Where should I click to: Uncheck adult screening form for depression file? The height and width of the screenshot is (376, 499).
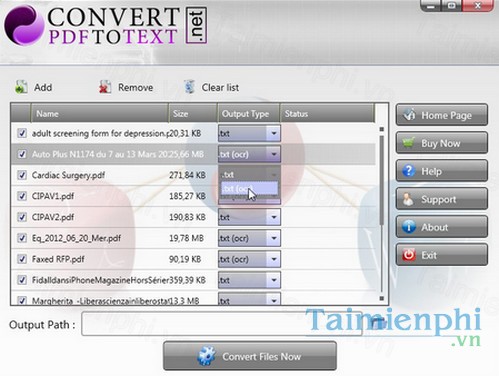tap(22, 133)
